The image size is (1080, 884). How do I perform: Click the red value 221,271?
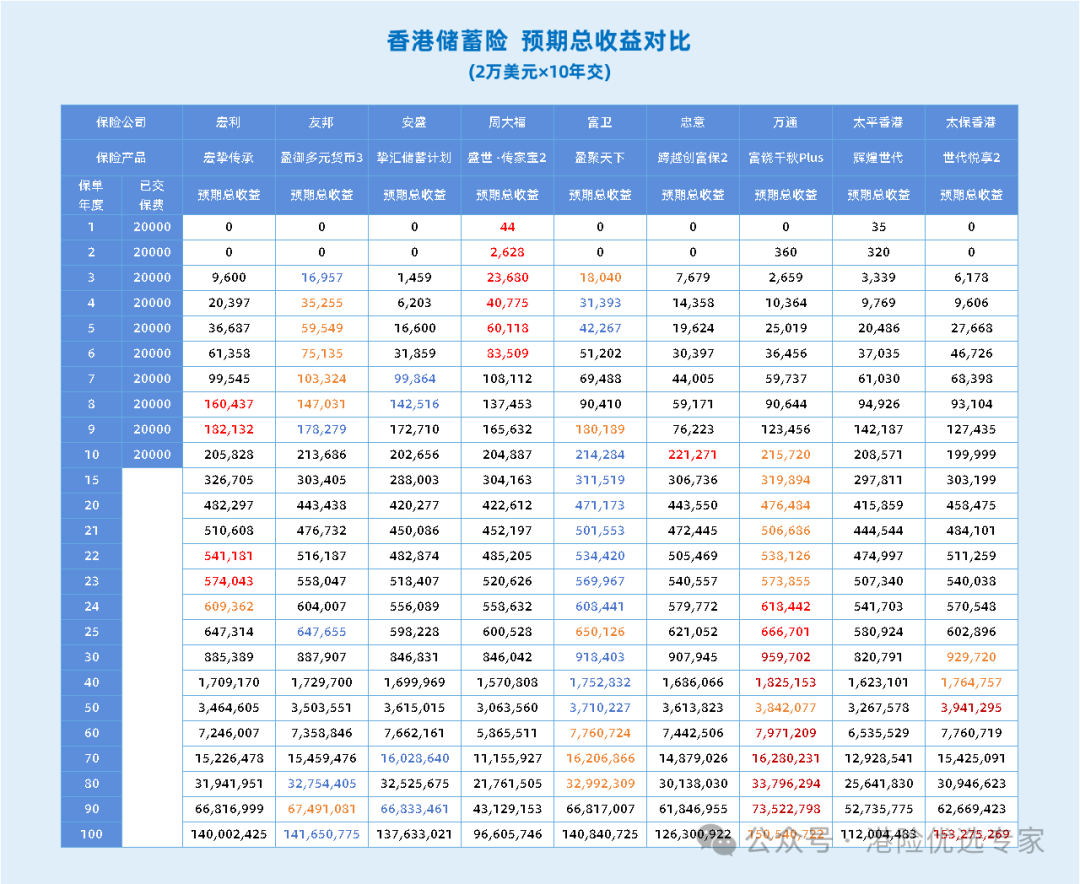pyautogui.click(x=693, y=455)
